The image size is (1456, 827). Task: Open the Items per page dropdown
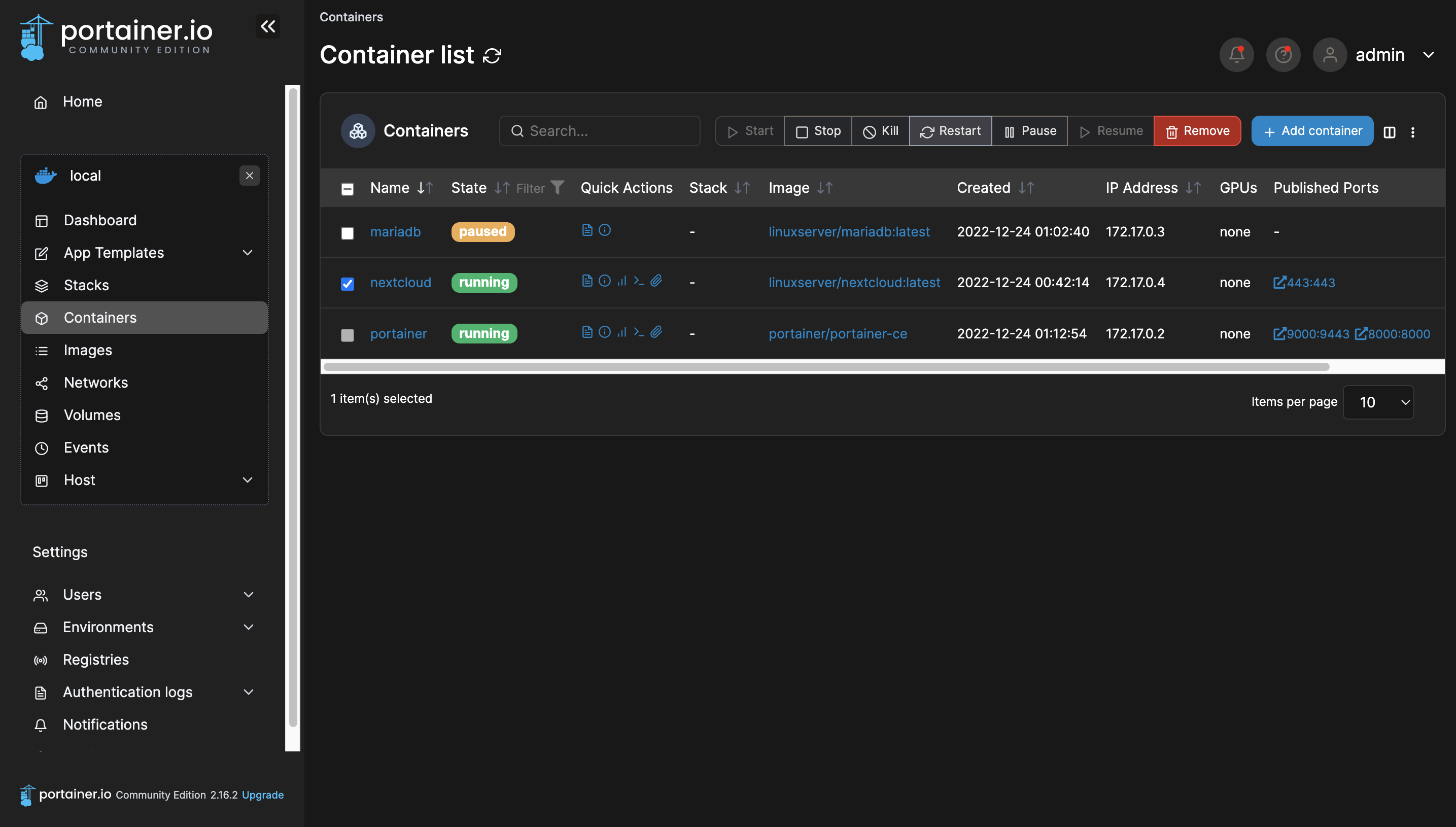[x=1378, y=402]
